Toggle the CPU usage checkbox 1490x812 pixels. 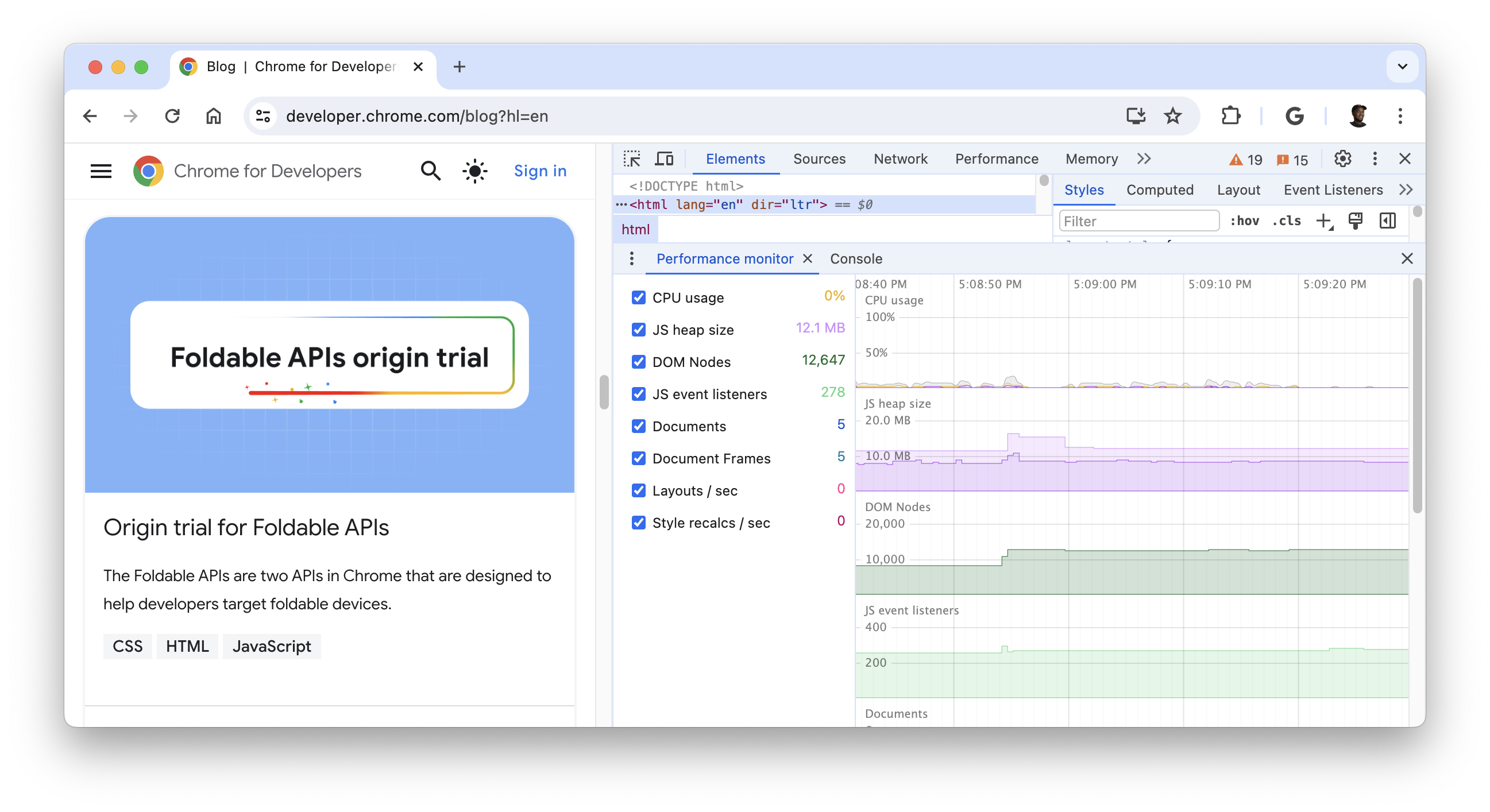point(638,297)
